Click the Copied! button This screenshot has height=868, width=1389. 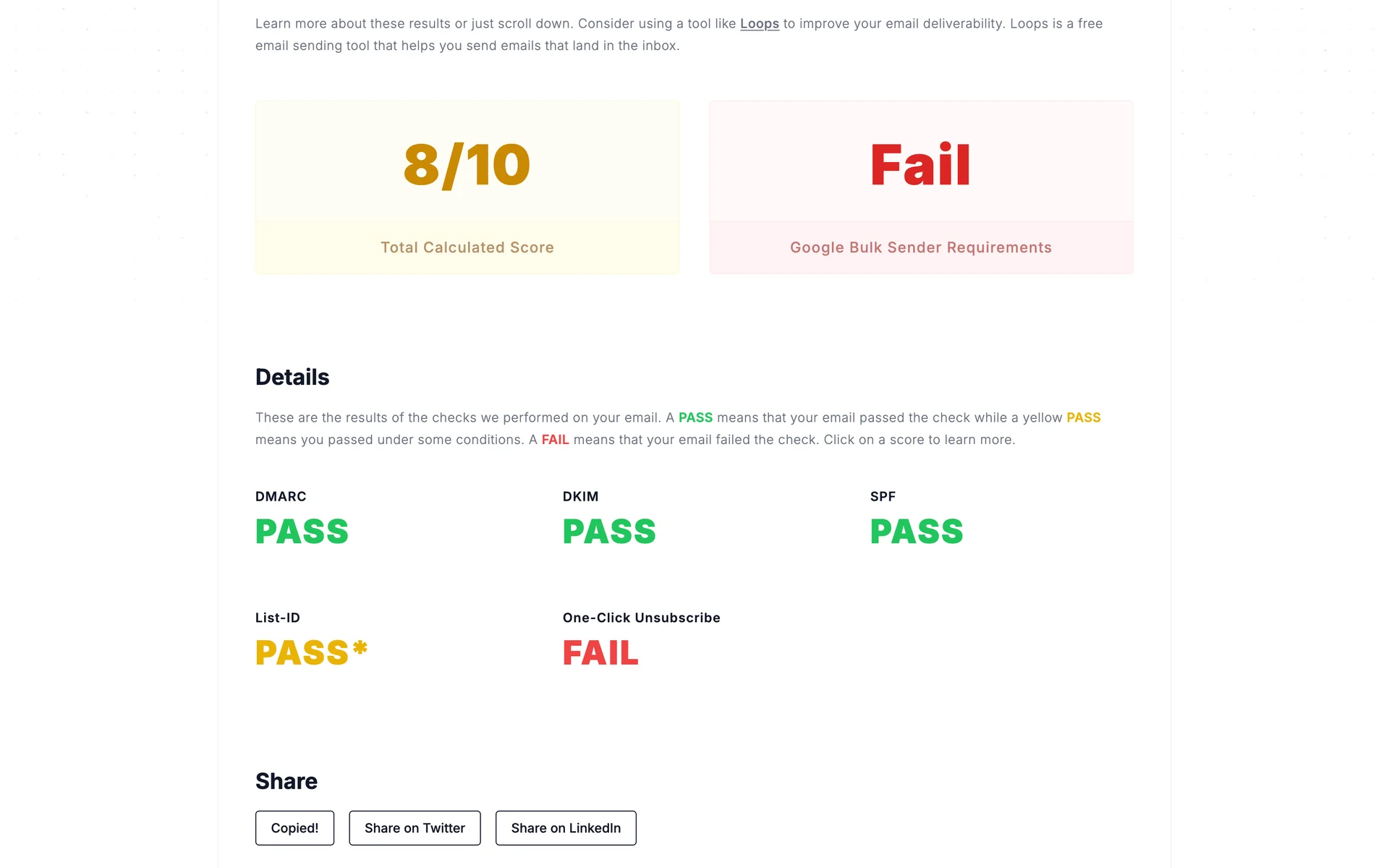click(x=294, y=828)
